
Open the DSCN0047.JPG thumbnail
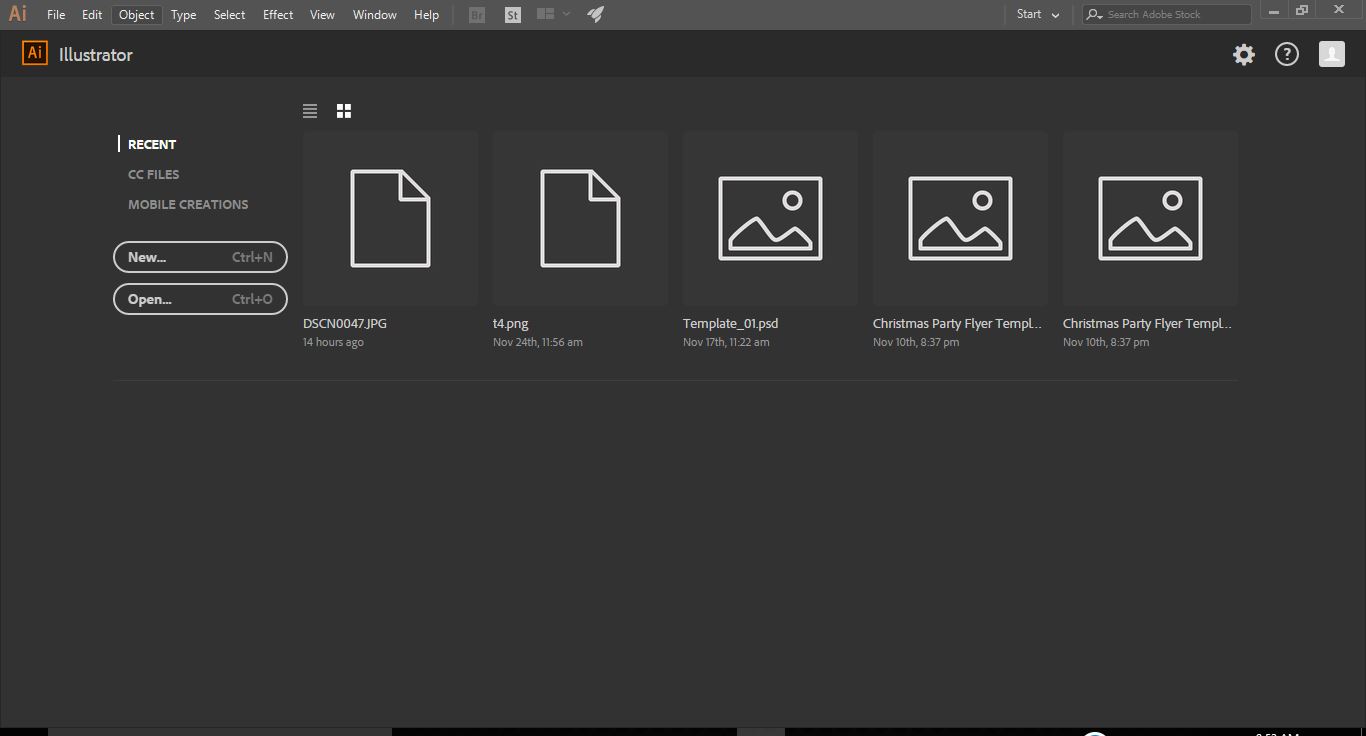tap(390, 218)
